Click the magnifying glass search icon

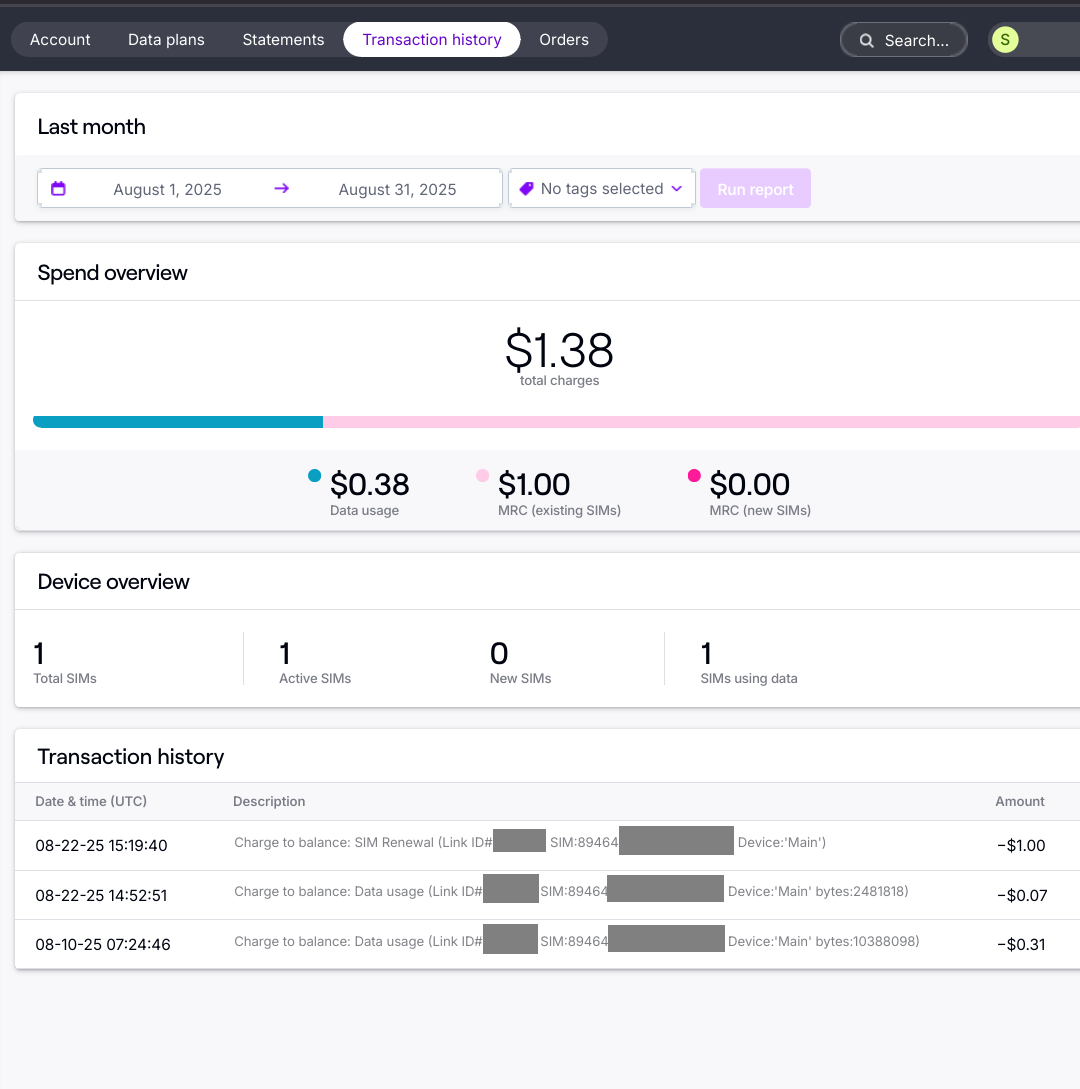867,41
